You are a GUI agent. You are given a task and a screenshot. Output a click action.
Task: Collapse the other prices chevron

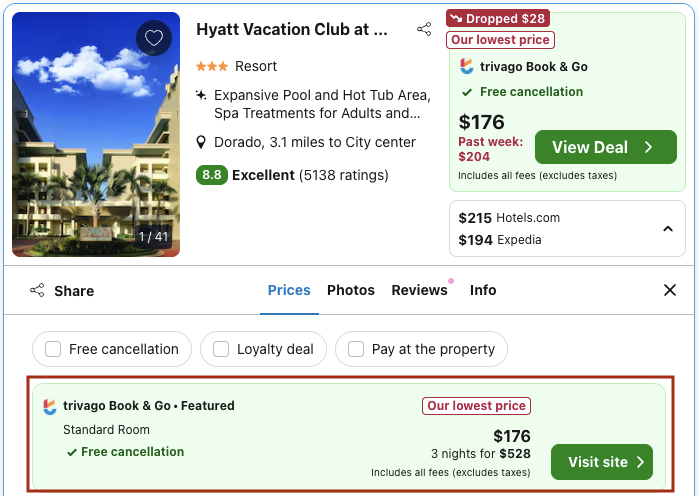[667, 229]
